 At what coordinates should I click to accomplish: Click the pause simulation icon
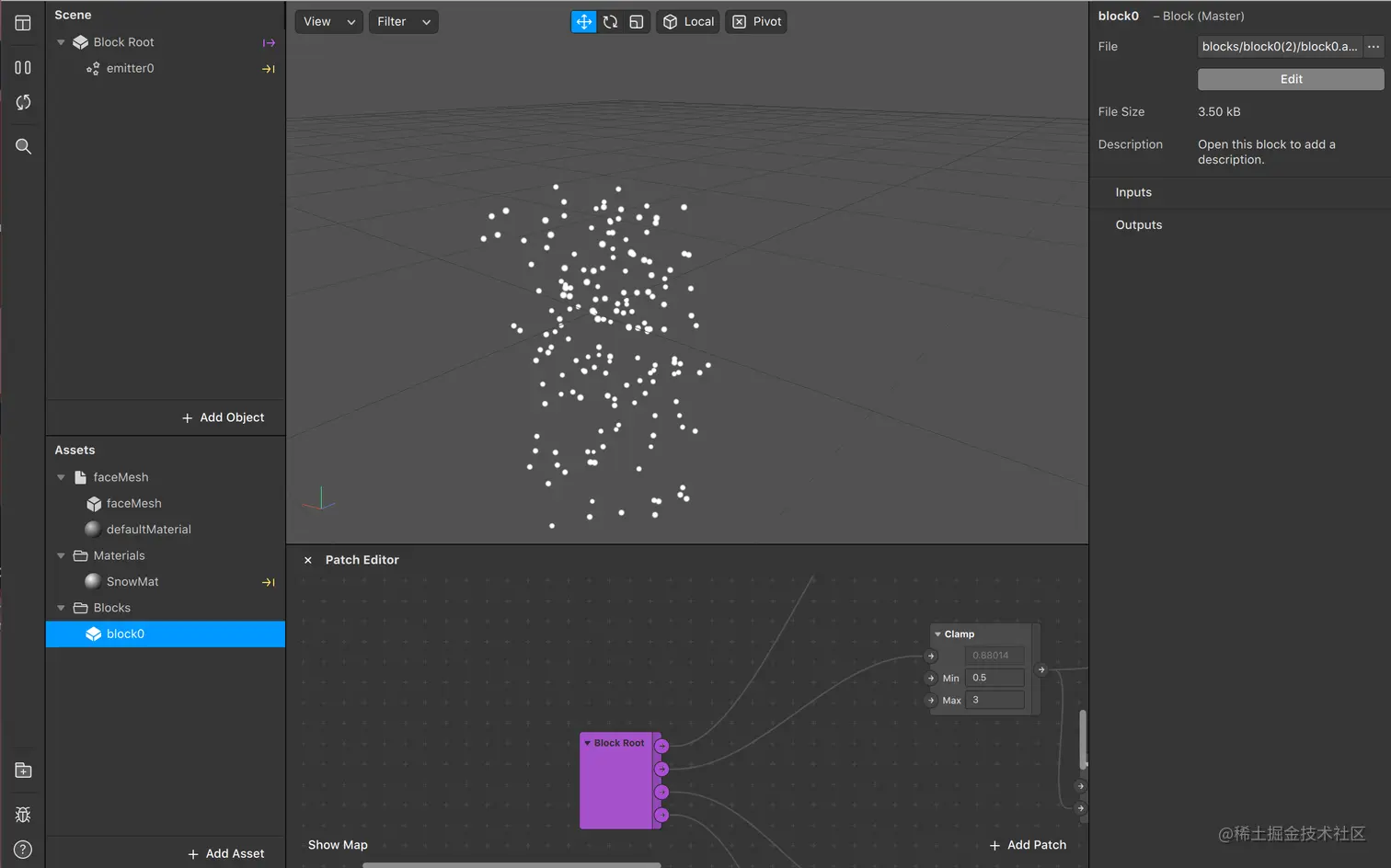pyautogui.click(x=23, y=67)
